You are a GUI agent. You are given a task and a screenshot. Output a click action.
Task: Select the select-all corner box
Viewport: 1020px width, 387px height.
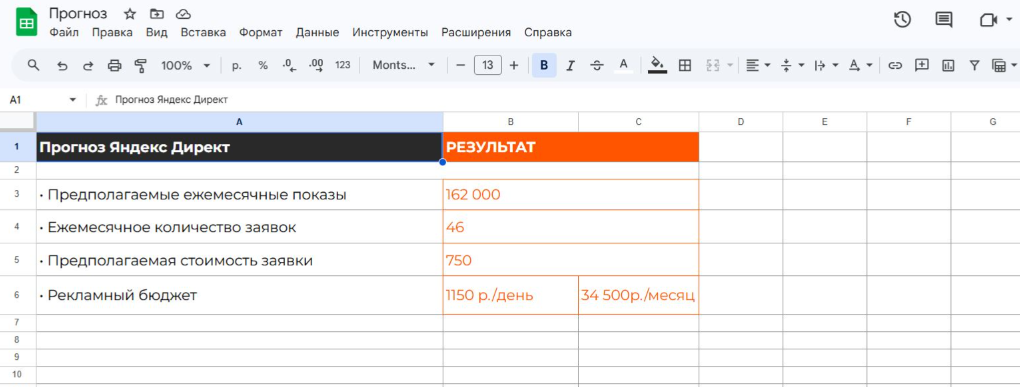pyautogui.click(x=18, y=122)
